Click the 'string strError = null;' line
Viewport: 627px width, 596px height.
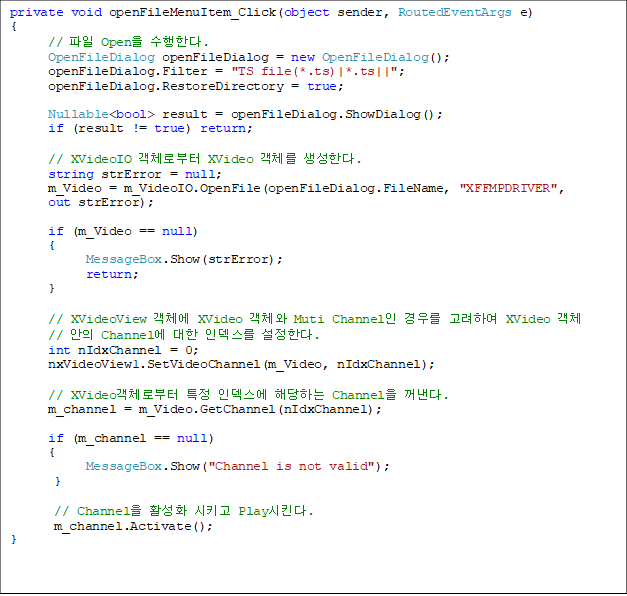[135, 174]
